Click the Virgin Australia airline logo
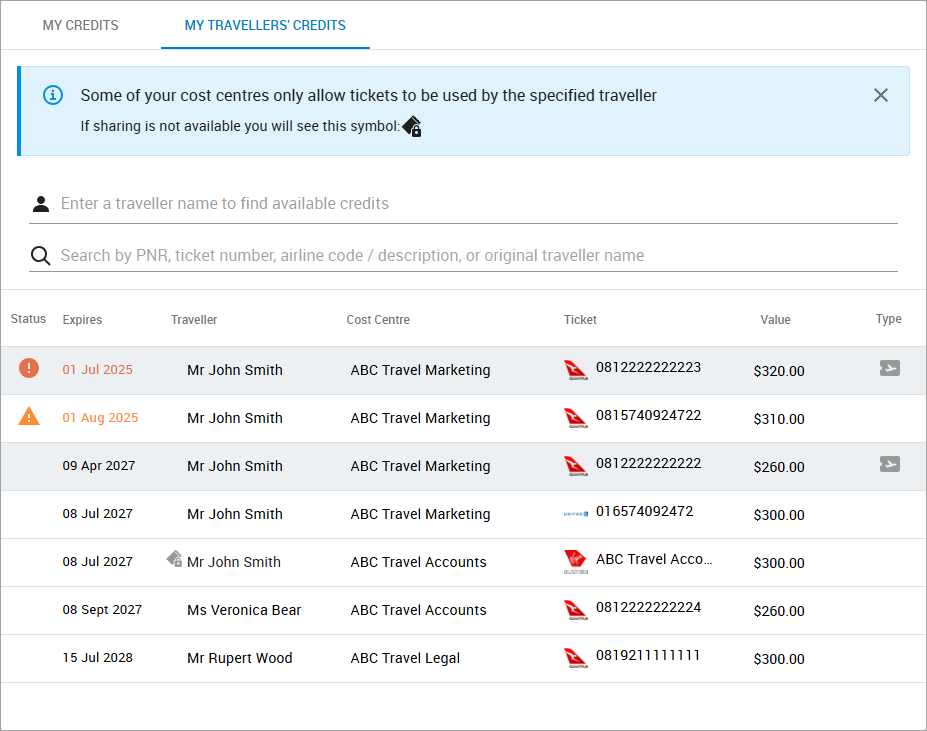927x731 pixels. 574,562
